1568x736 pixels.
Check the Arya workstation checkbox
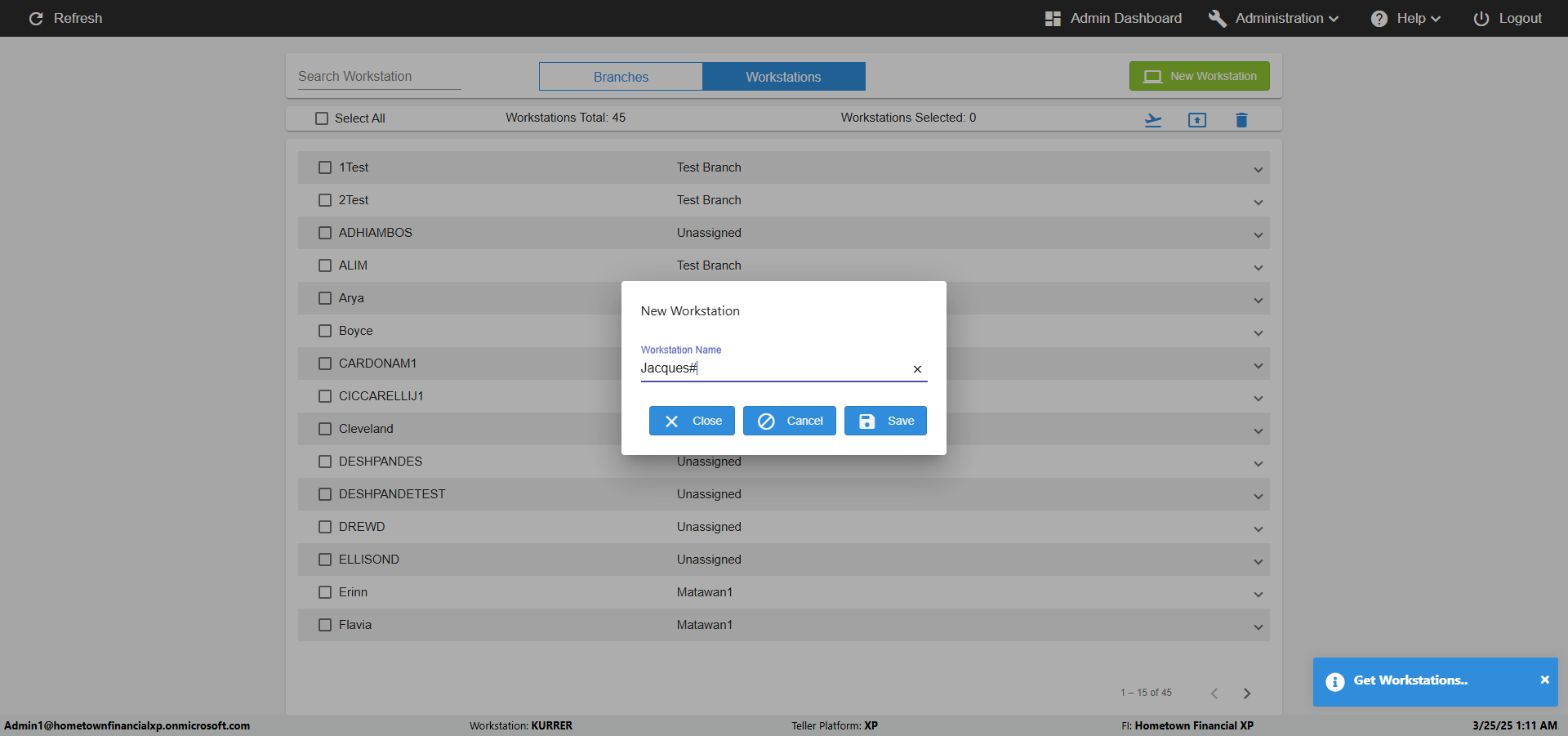[x=325, y=298]
